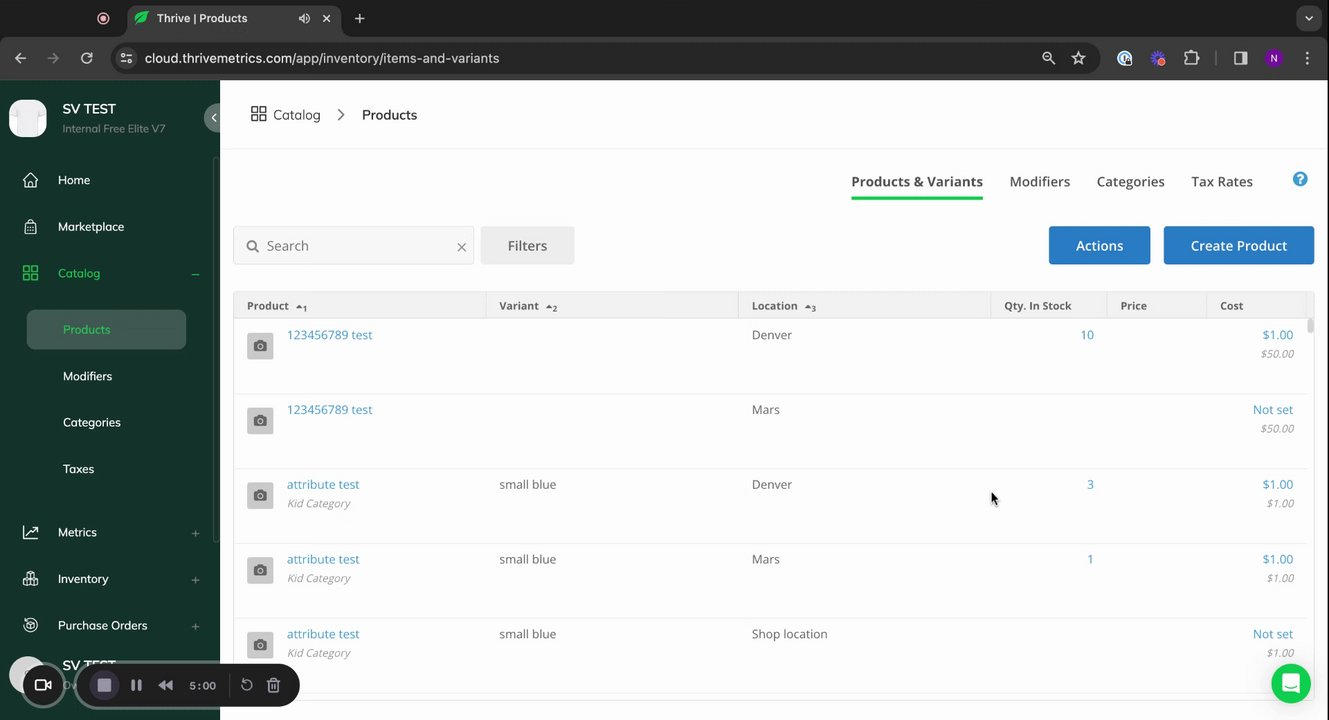This screenshot has height=720, width=1329.
Task: Open Marketplace via its bag icon
Action: tap(31, 227)
